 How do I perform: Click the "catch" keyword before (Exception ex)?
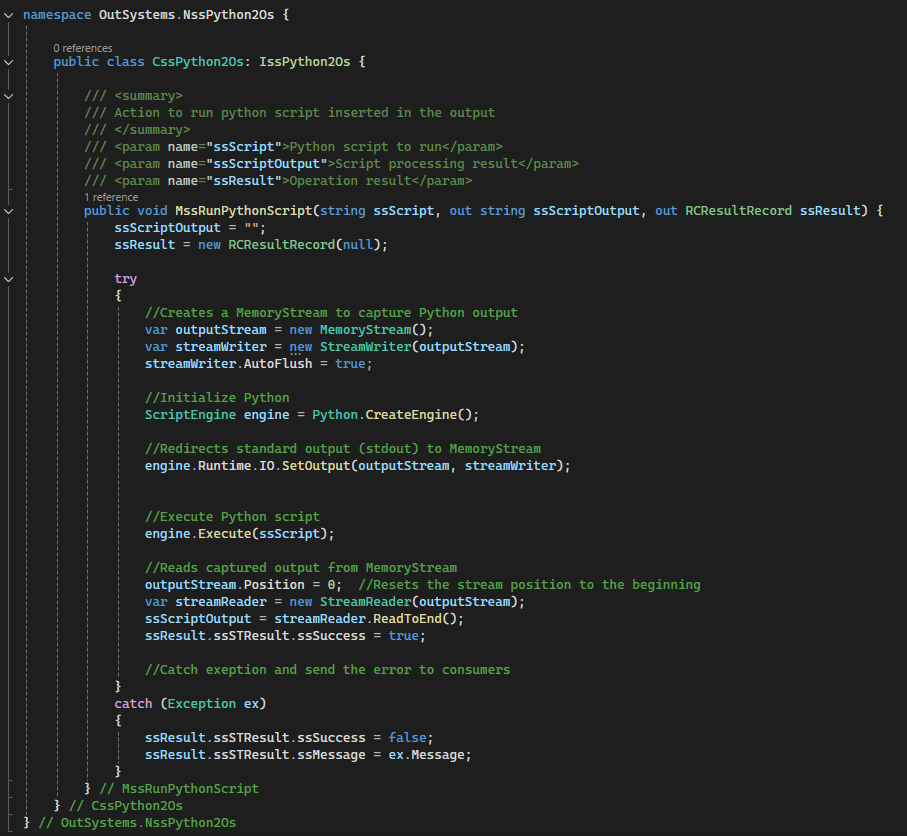[x=133, y=704]
